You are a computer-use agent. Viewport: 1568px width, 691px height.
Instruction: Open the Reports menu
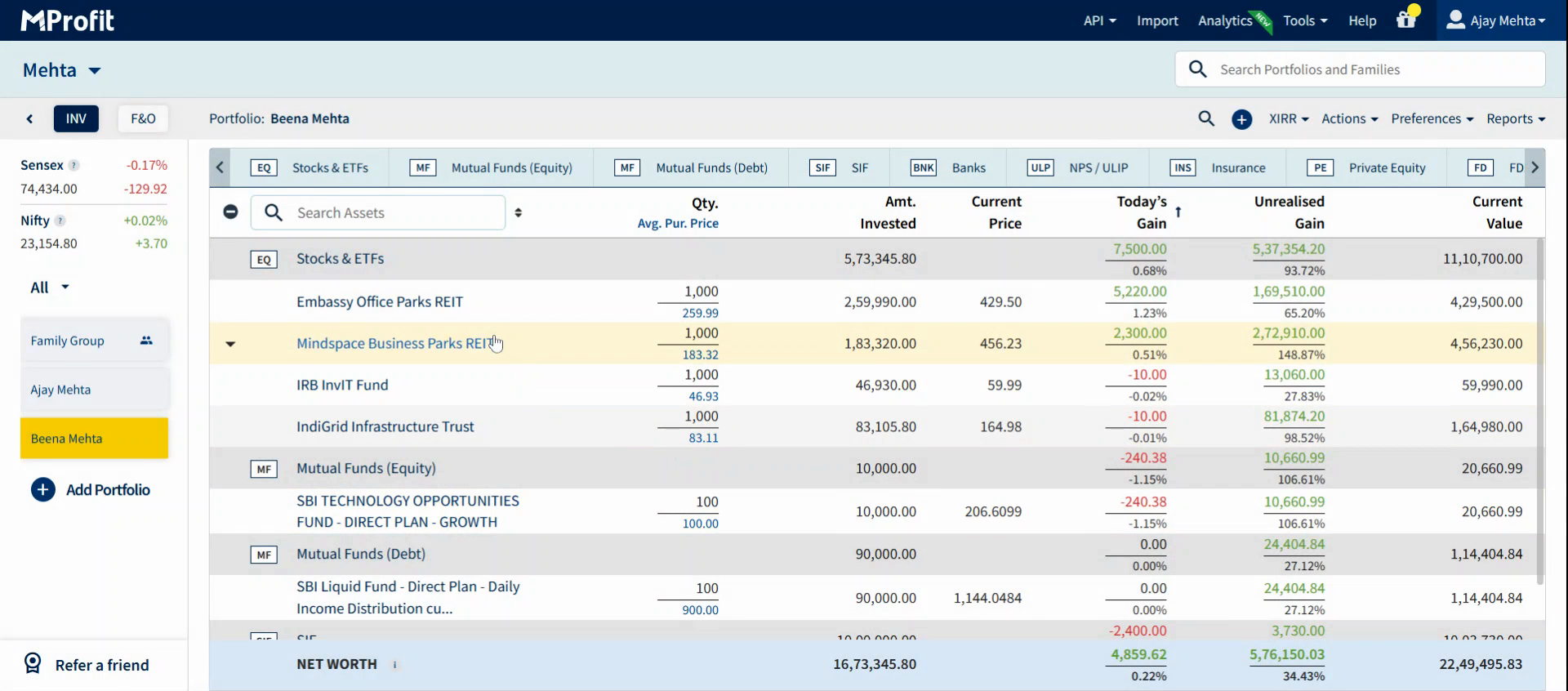click(x=1515, y=118)
